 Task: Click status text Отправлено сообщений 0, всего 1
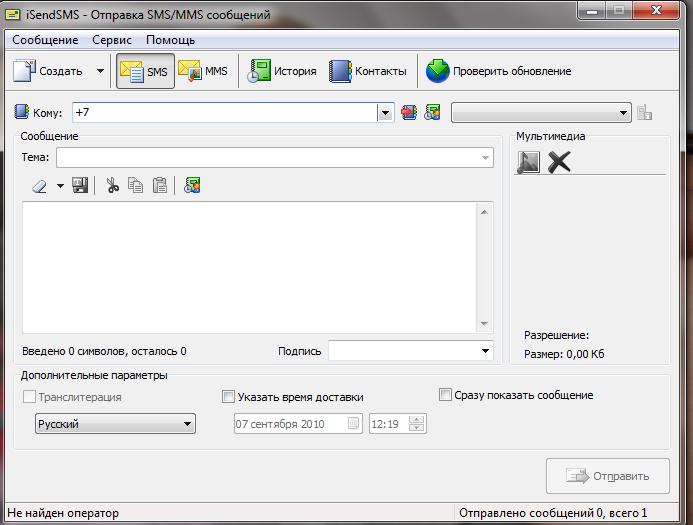click(553, 513)
